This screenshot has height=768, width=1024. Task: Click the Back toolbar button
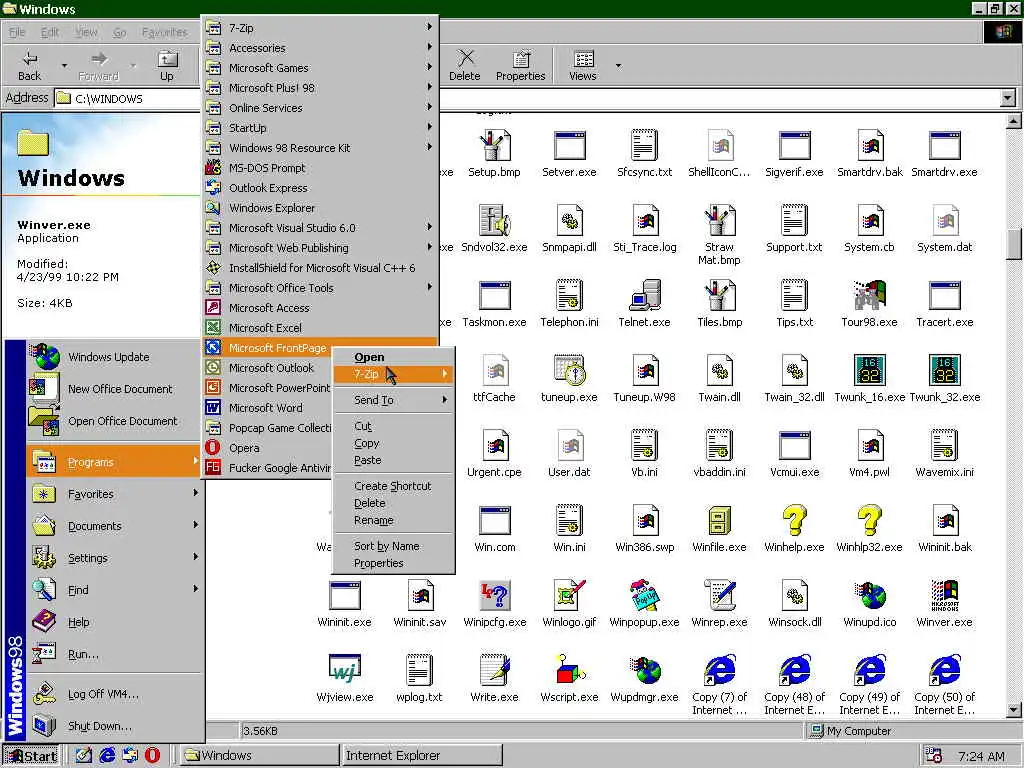(29, 65)
